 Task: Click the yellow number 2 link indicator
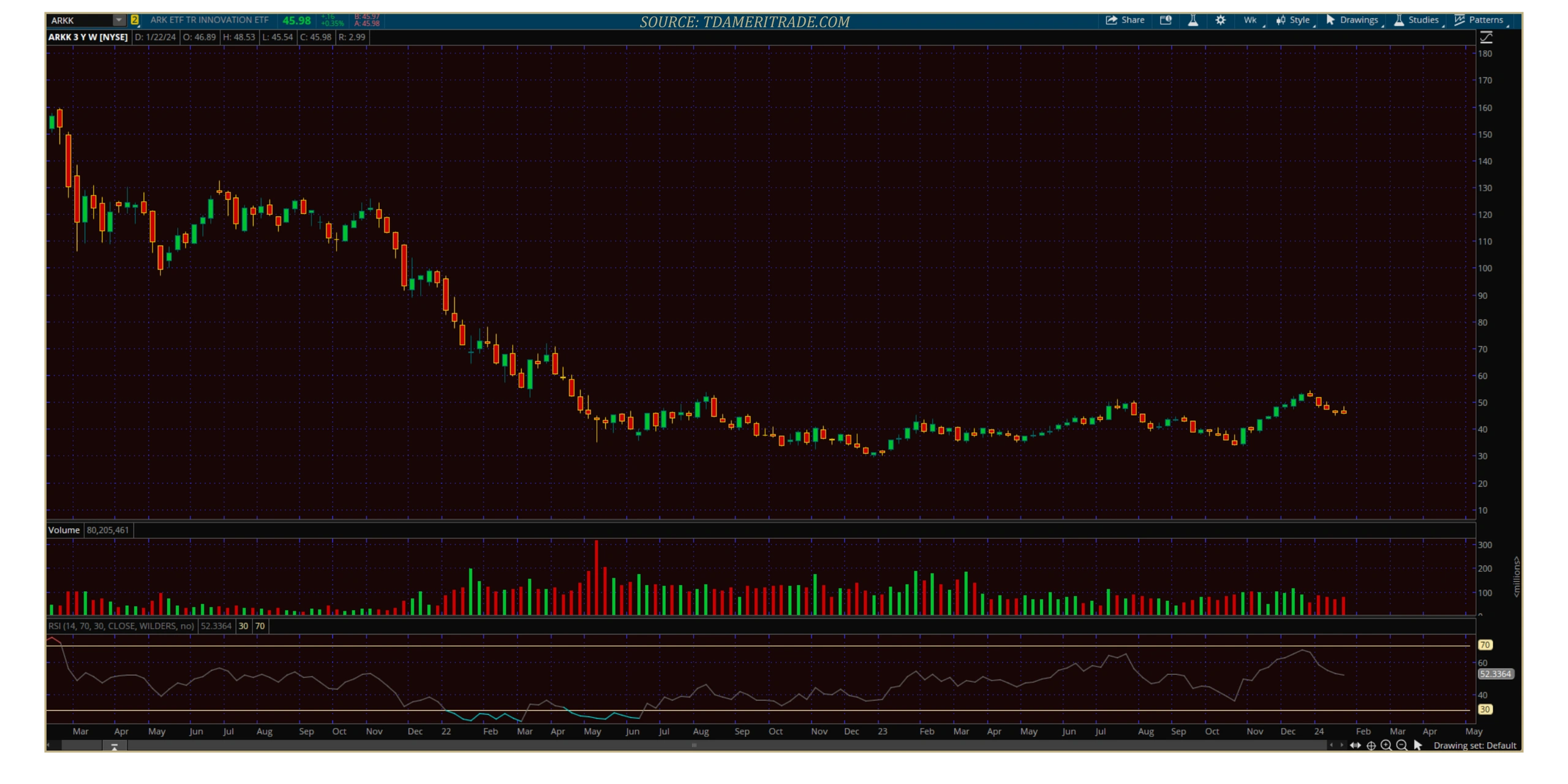coord(135,20)
